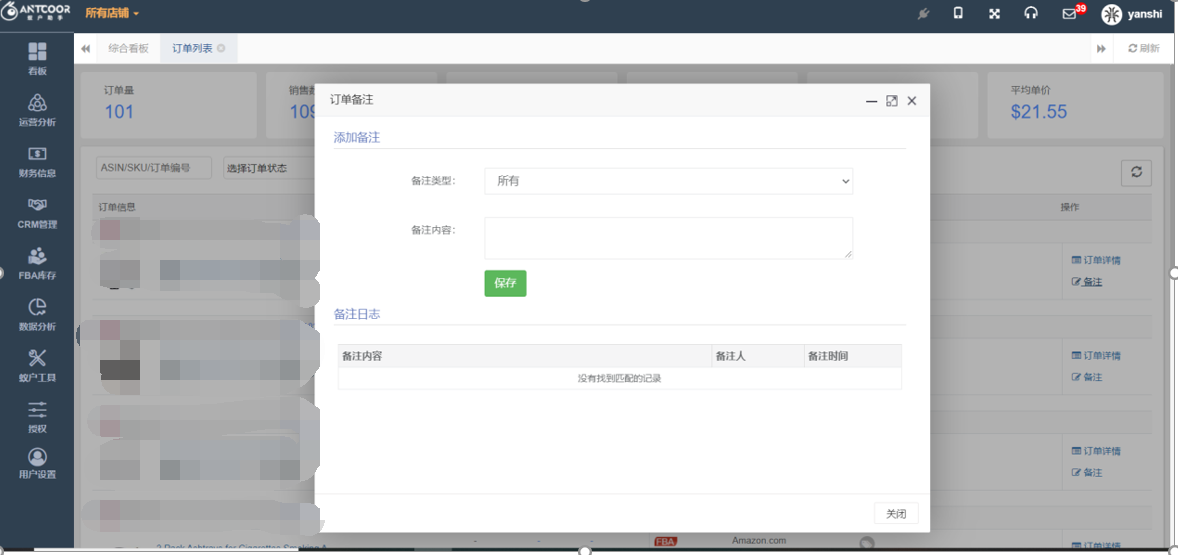Screen dimensions: 1178x555
Task: Select the 订单列表 tab
Action: (x=192, y=48)
